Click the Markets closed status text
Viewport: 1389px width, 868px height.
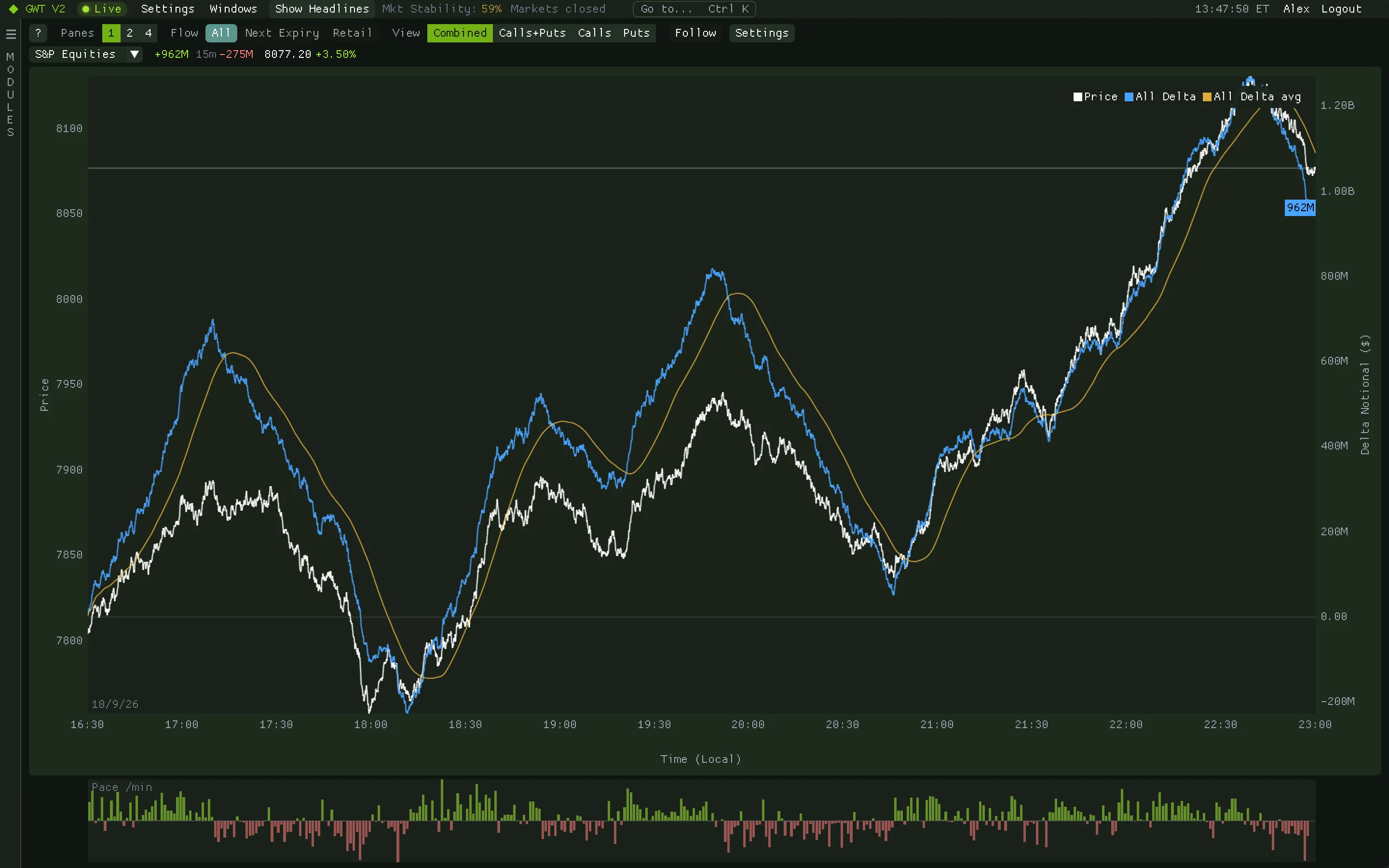coord(558,9)
